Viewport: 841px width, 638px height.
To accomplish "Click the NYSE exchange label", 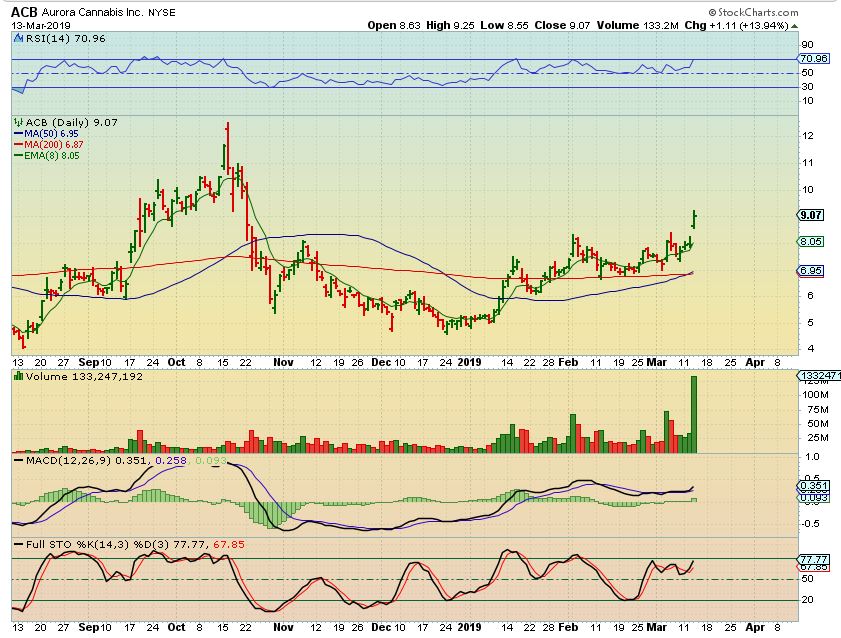I will (162, 12).
